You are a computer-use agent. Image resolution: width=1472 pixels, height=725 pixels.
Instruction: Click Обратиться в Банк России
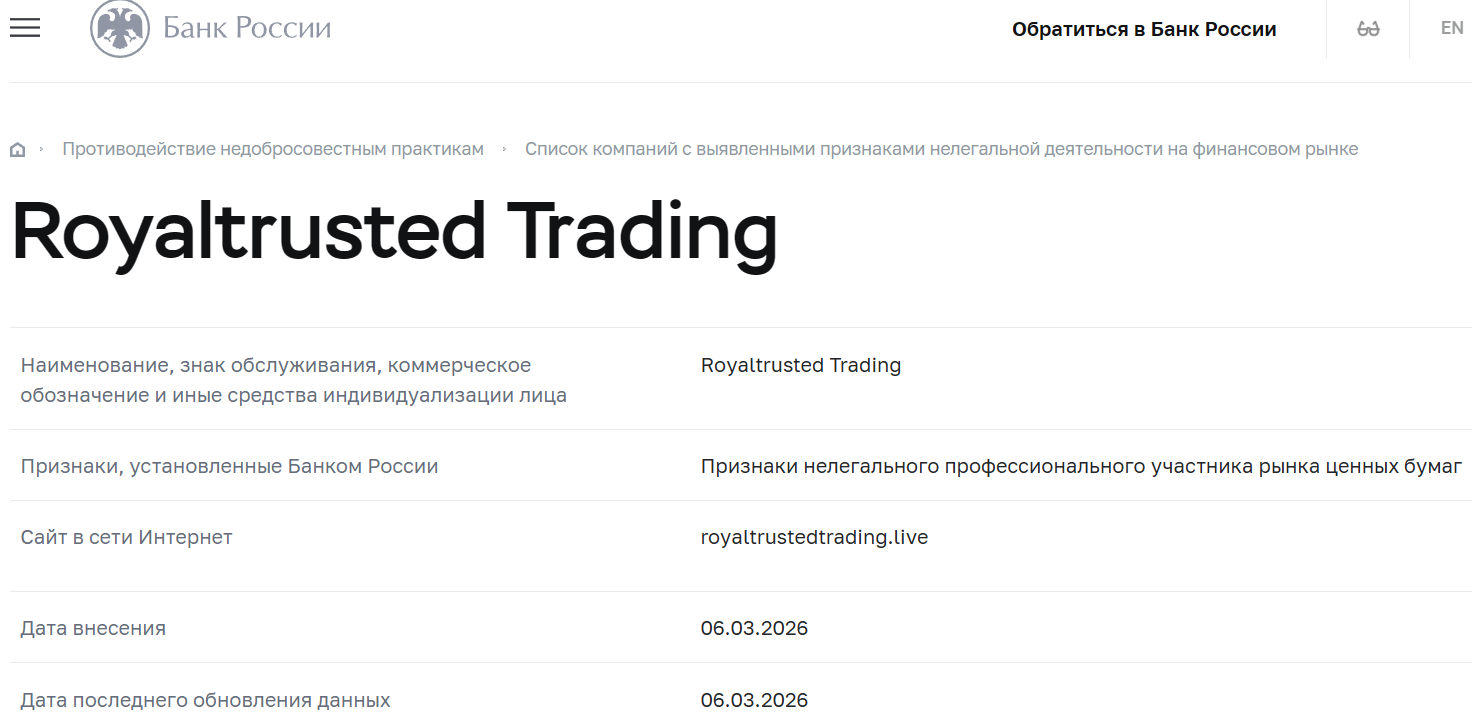[1145, 29]
